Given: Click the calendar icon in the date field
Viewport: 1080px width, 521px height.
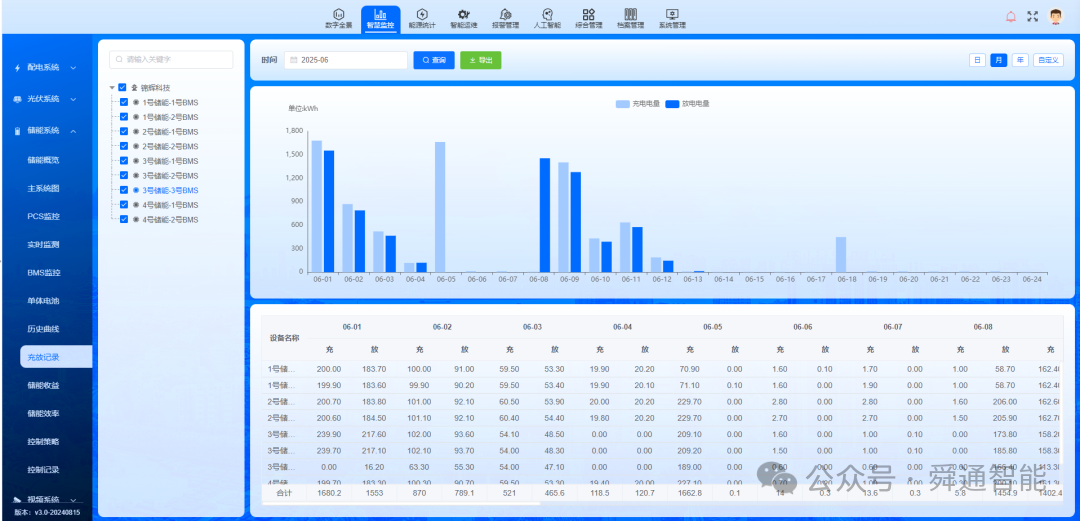Looking at the screenshot, I should (x=293, y=60).
